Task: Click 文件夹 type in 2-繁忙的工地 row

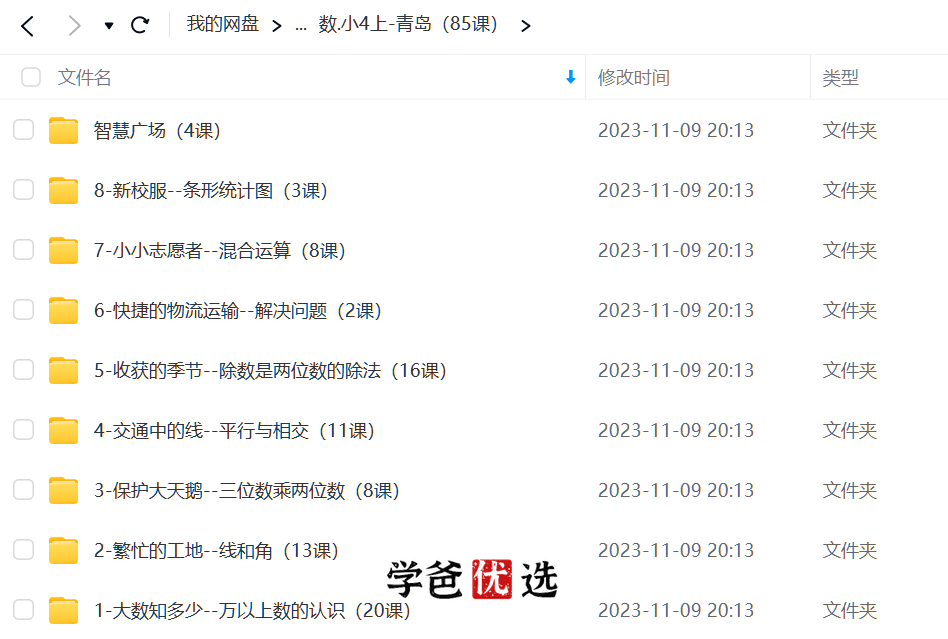Action: [849, 550]
